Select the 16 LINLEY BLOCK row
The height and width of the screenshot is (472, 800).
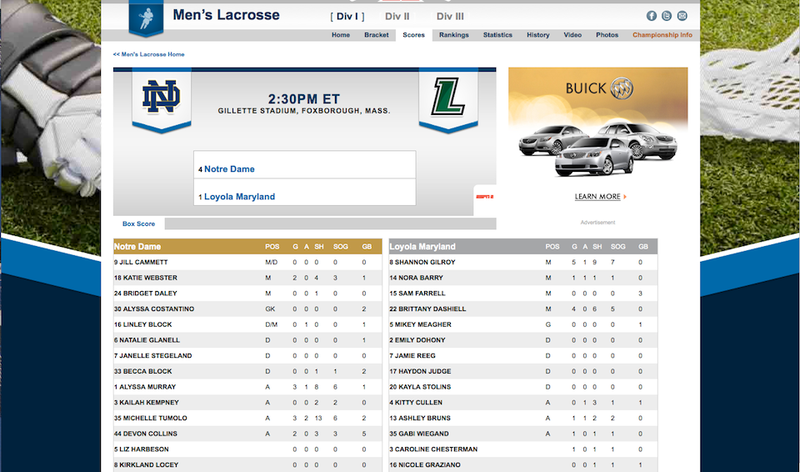[x=247, y=325]
